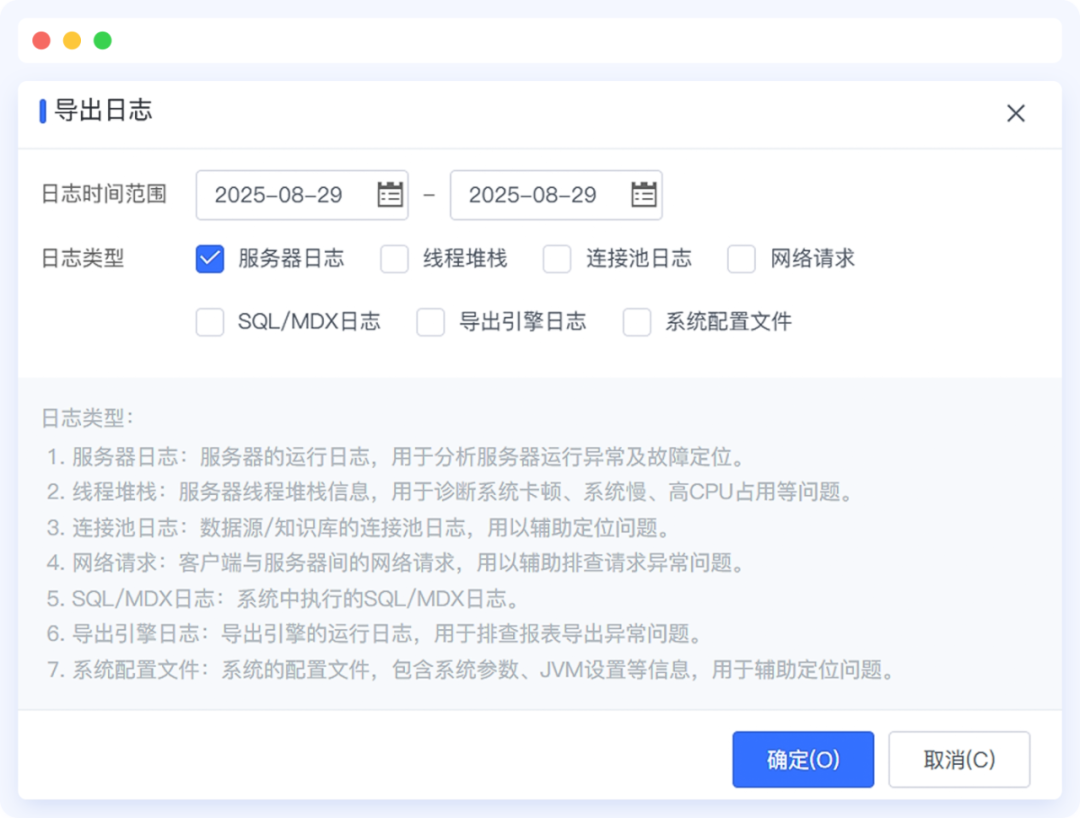Click the 系统配置文件 label text
Screen dimensions: 1080x818
(x=728, y=322)
